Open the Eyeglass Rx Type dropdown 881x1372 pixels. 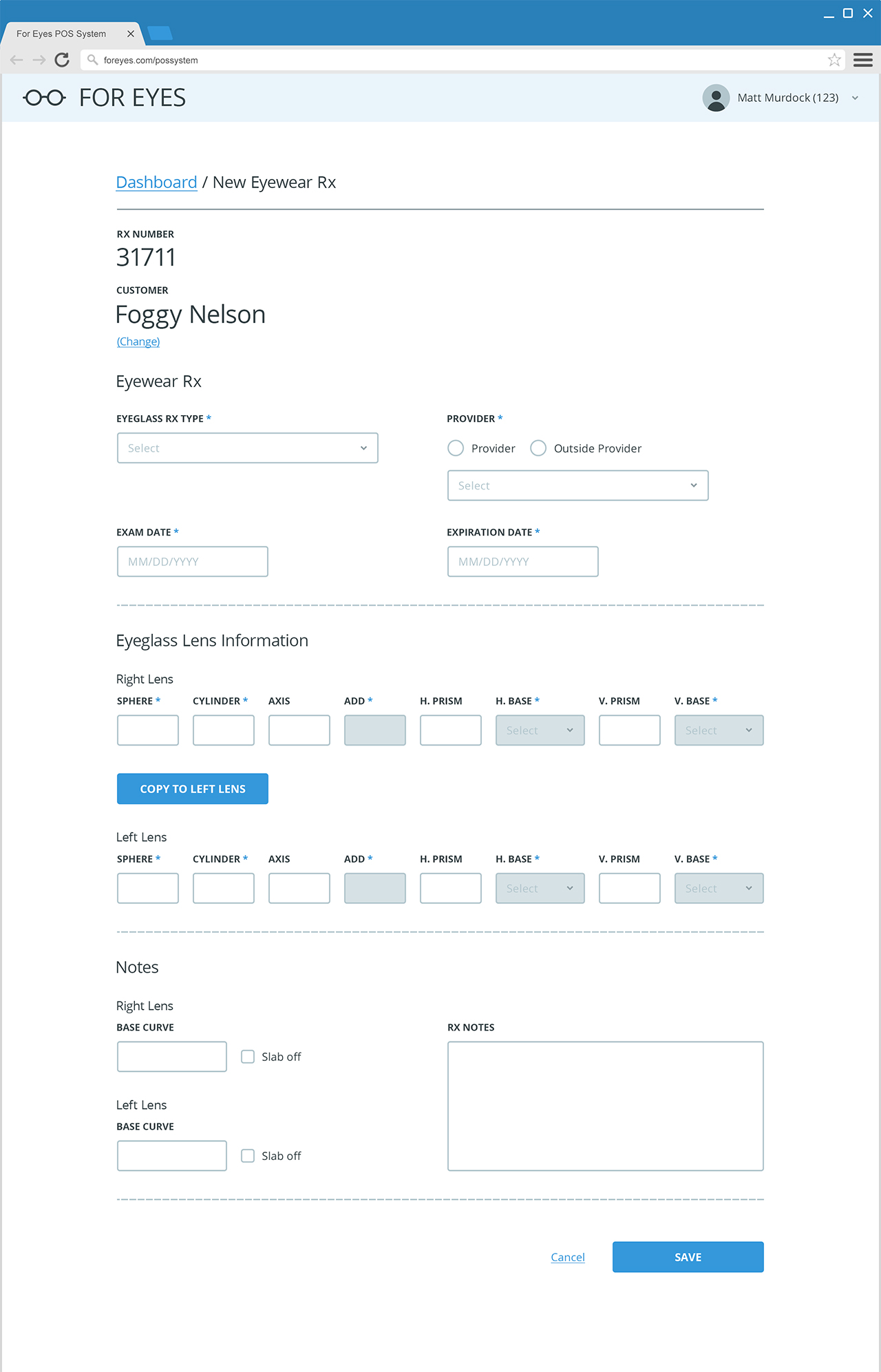248,448
